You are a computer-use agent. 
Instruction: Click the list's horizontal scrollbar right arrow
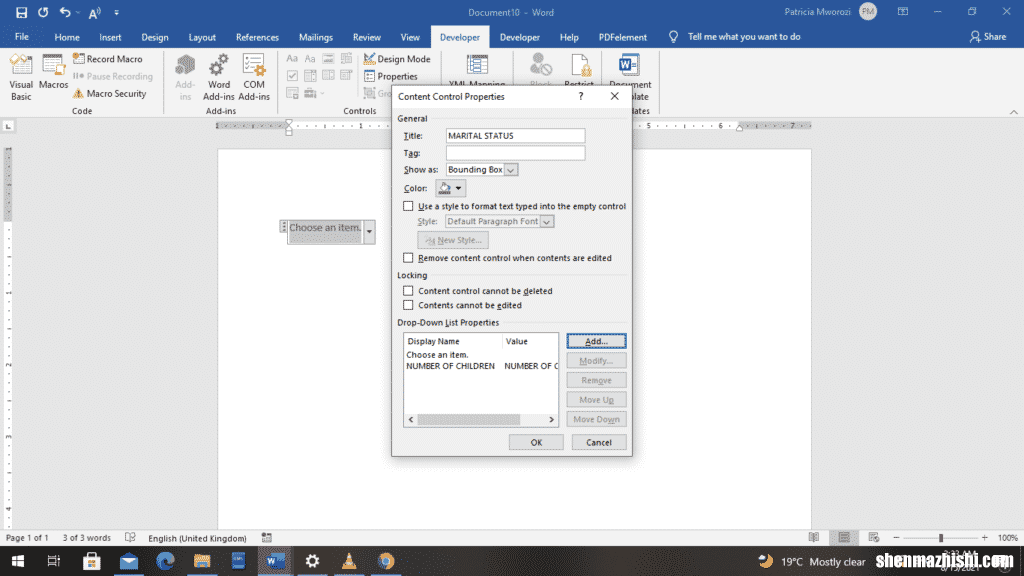coord(551,419)
